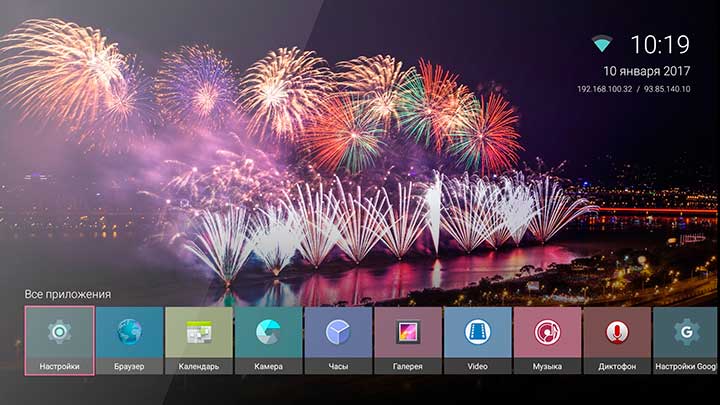The width and height of the screenshot is (720, 405).
Task: Click the Браузер text label
Action: (x=129, y=367)
